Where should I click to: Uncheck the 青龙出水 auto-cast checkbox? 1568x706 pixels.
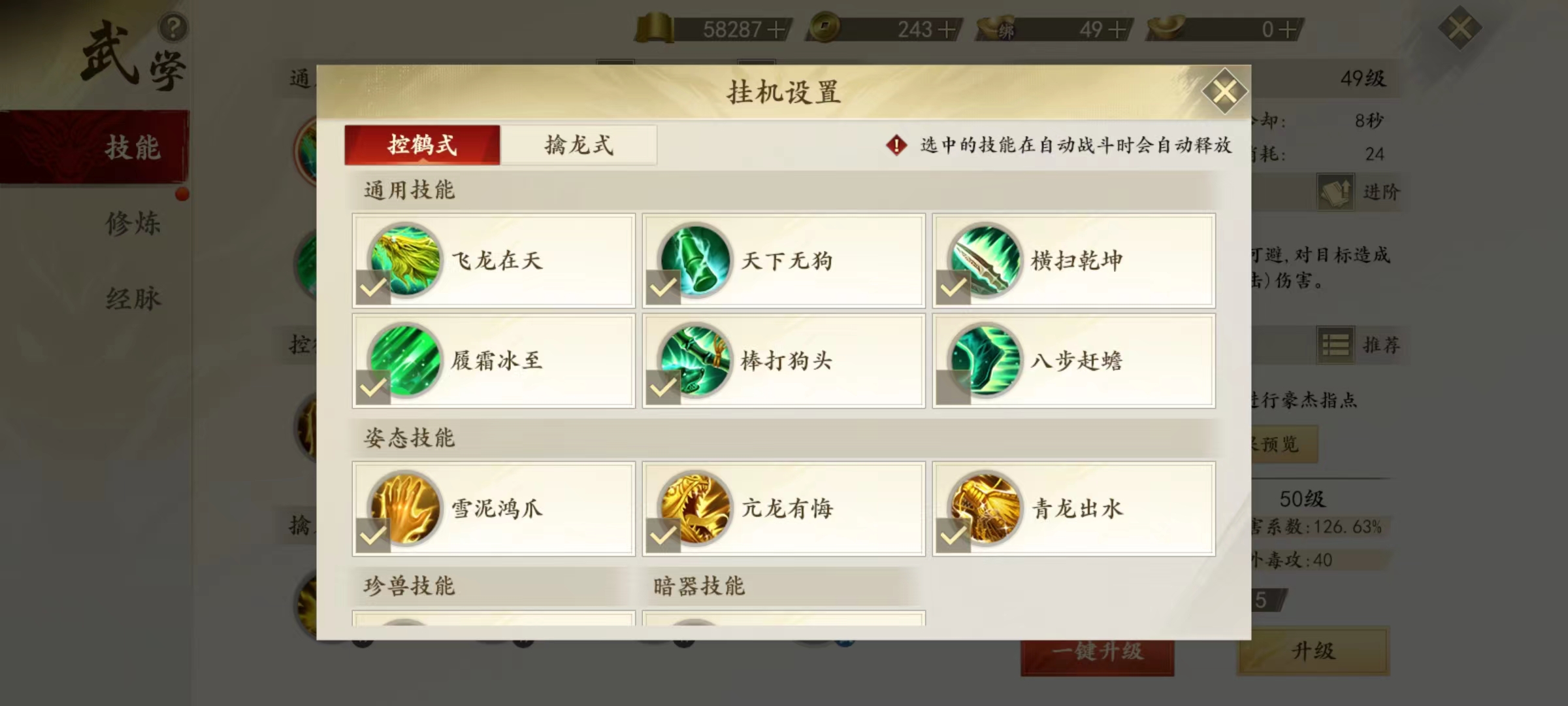click(x=953, y=536)
